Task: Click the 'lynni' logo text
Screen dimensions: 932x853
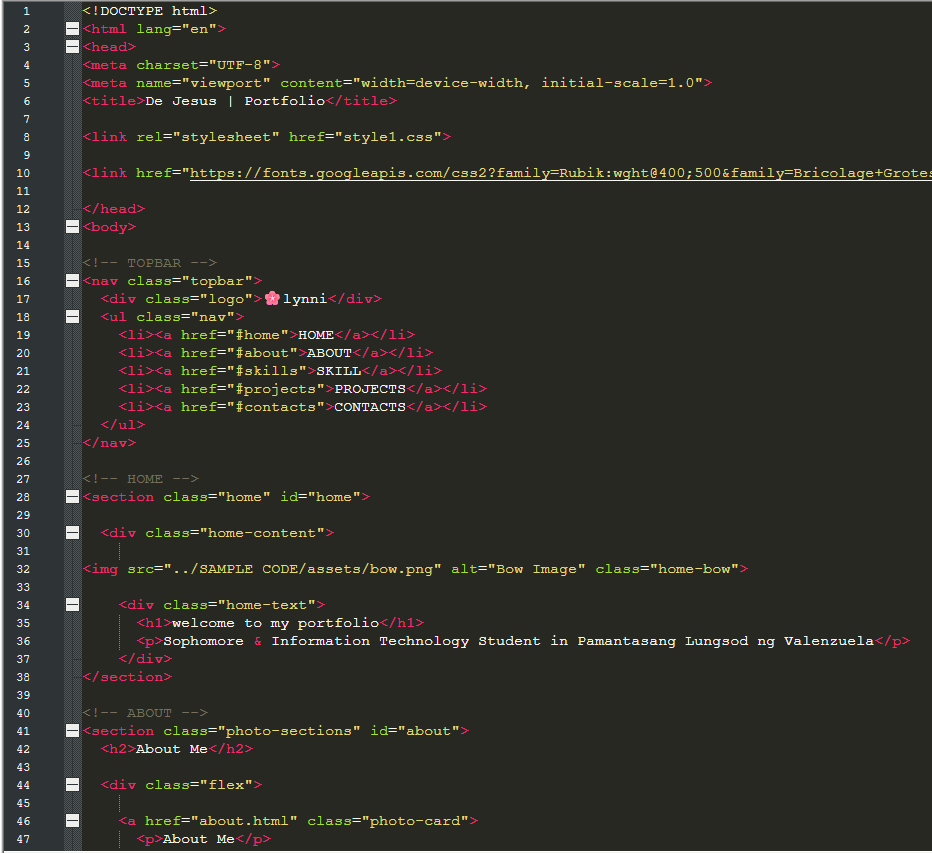Action: click(x=305, y=299)
